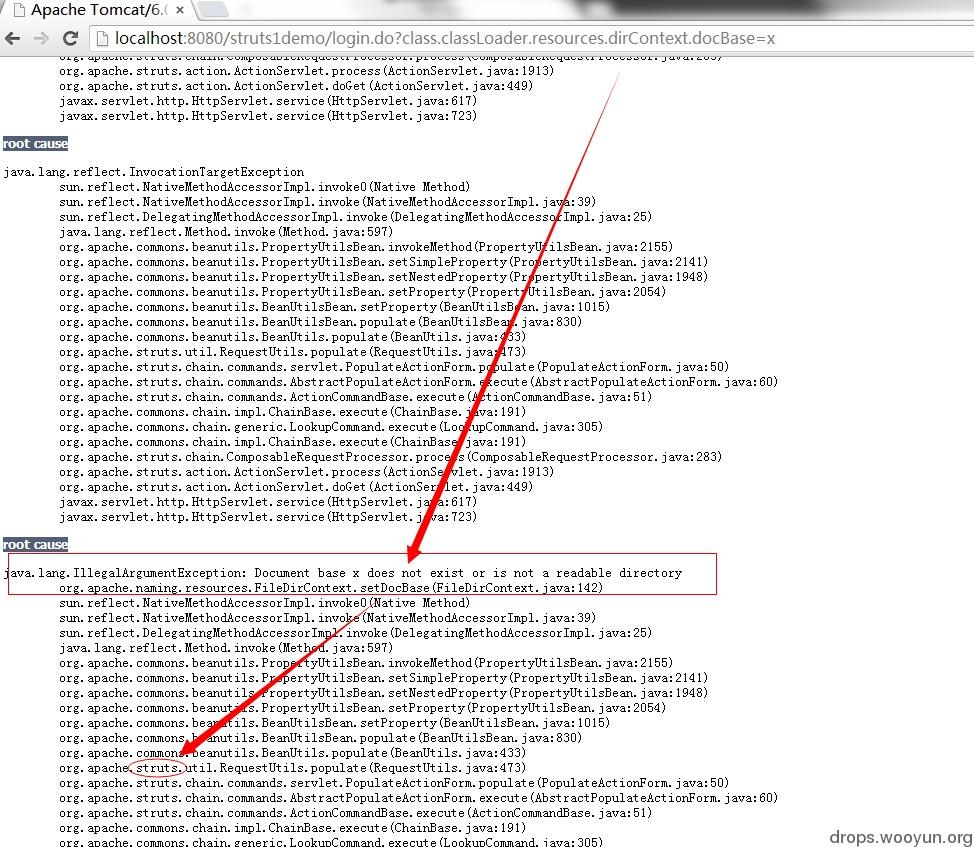Click root cause heading above IllegalArgumentException

[x=35, y=545]
